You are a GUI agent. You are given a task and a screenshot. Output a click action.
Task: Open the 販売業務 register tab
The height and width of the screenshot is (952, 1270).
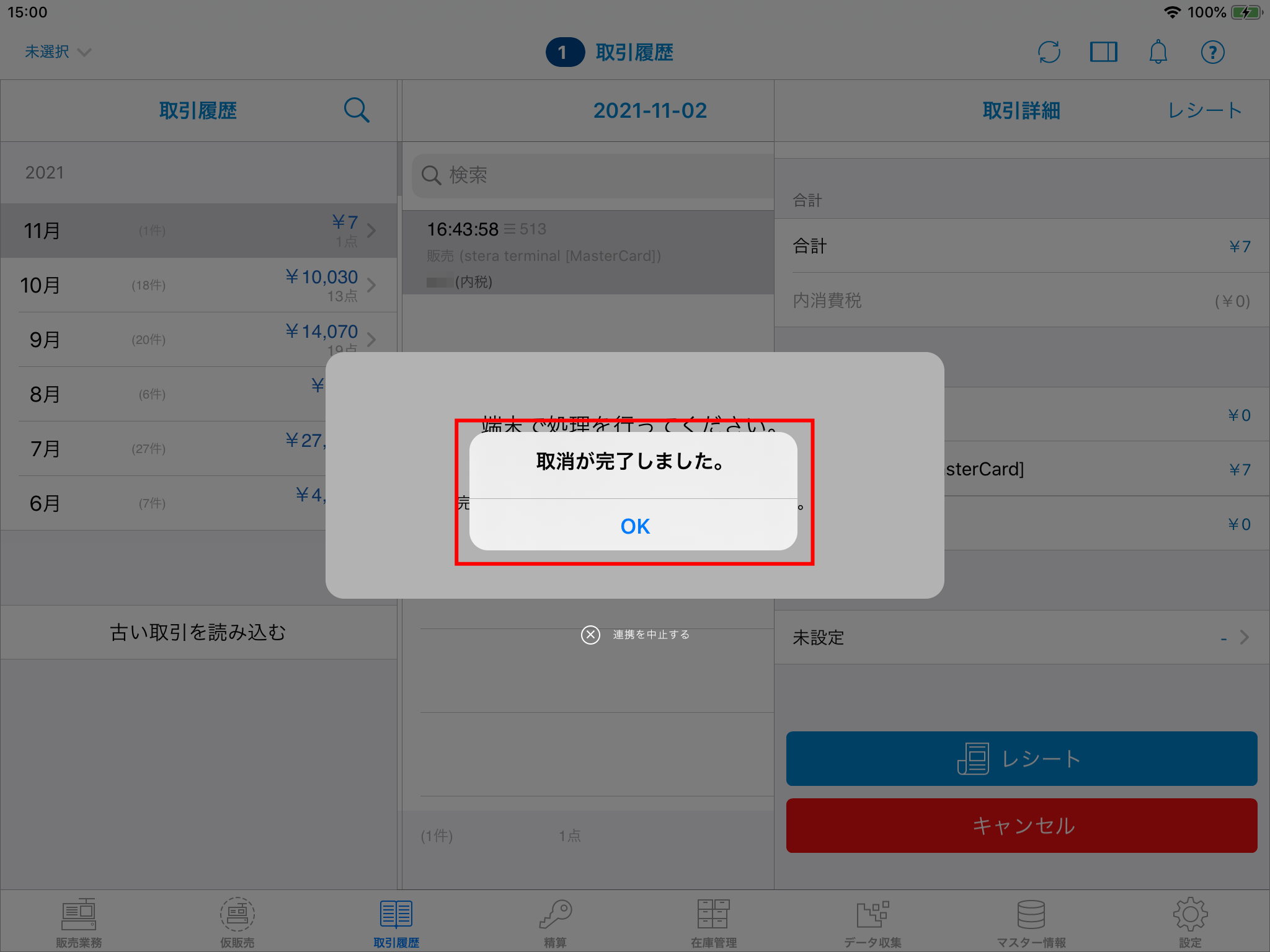(79, 922)
